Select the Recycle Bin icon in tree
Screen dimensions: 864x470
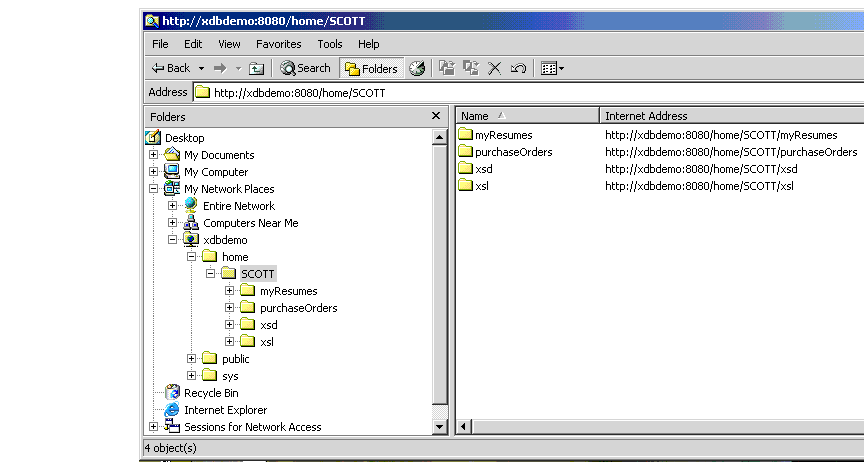tap(173, 393)
